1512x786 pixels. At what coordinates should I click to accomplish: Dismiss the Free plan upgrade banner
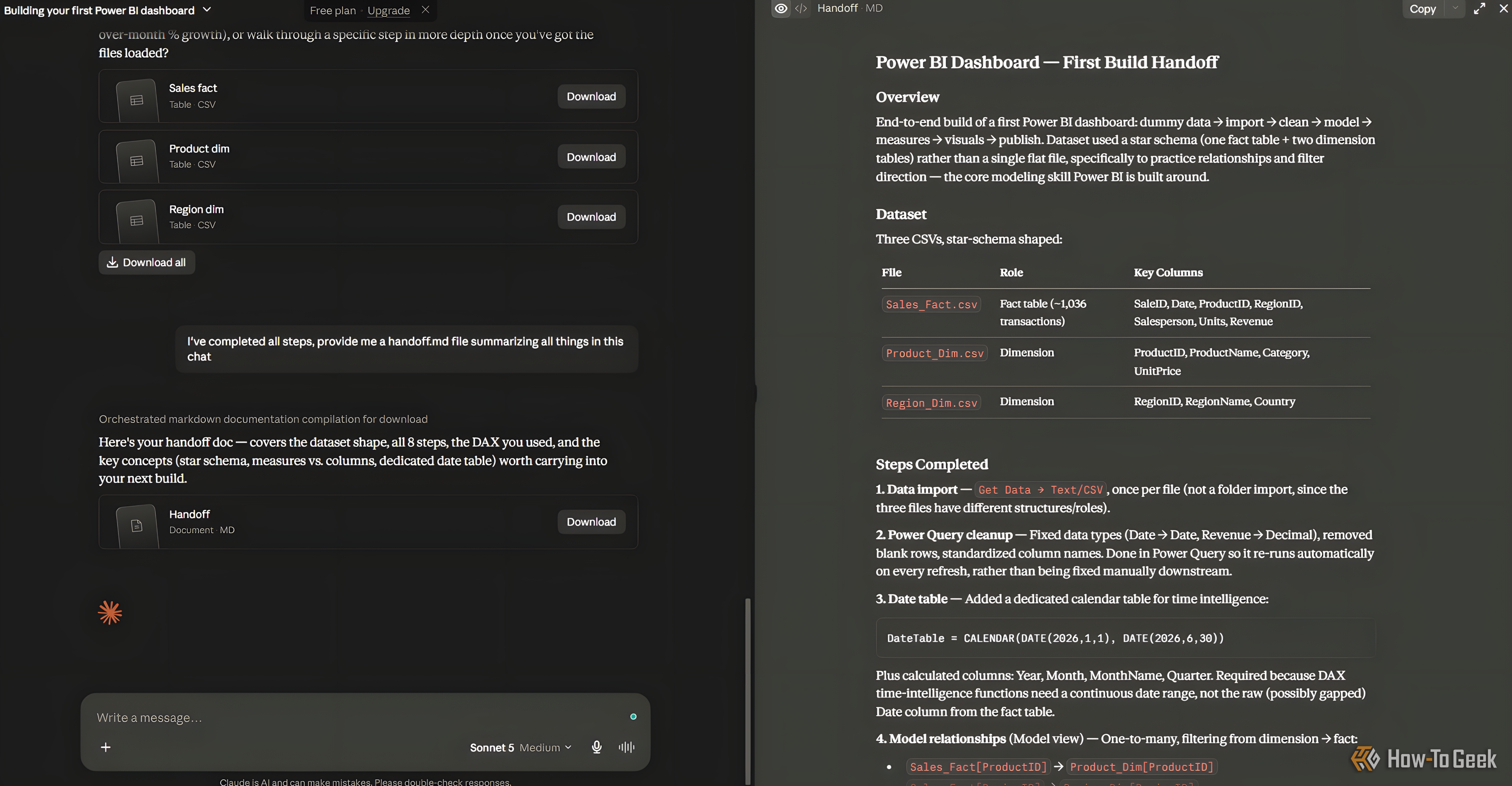coord(425,10)
